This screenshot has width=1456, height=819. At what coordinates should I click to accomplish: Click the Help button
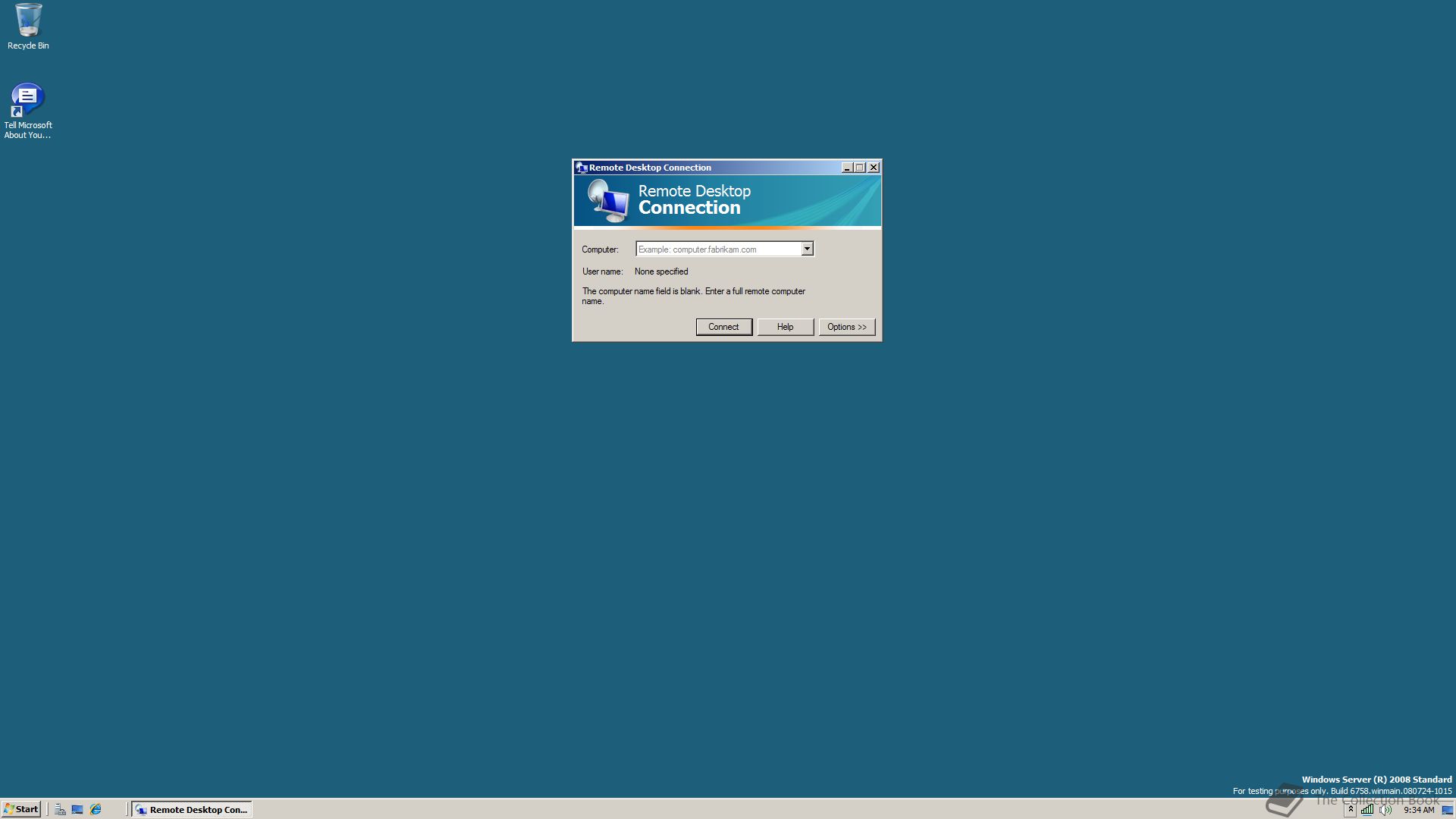click(785, 327)
